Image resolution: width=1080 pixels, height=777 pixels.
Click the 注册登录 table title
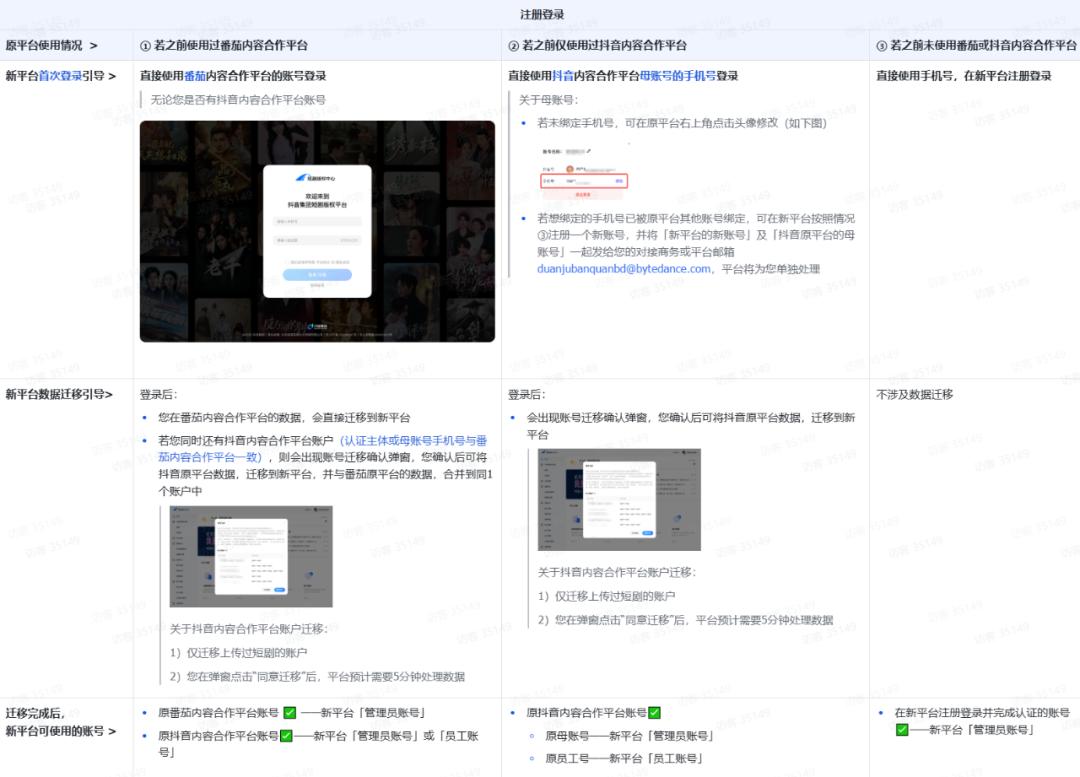[542, 14]
